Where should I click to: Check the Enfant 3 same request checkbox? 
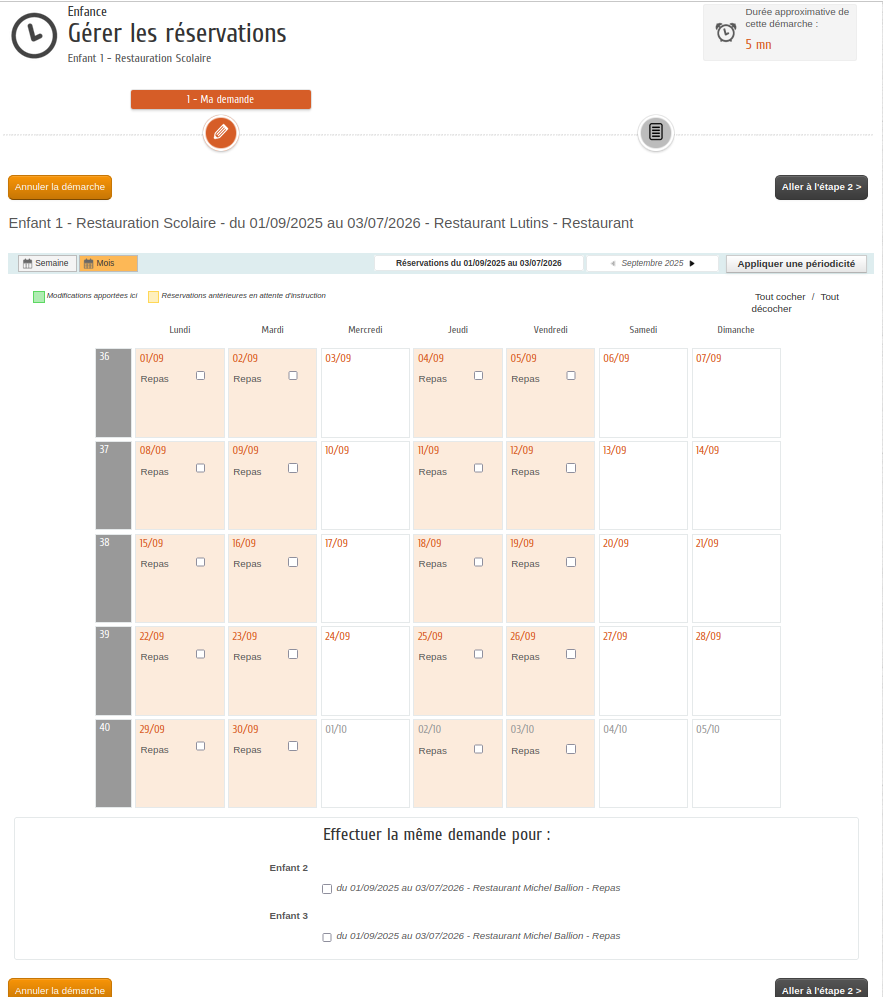pyautogui.click(x=327, y=938)
